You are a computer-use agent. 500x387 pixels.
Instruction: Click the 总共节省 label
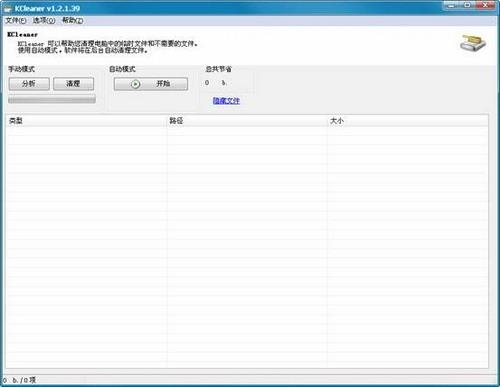[218, 69]
